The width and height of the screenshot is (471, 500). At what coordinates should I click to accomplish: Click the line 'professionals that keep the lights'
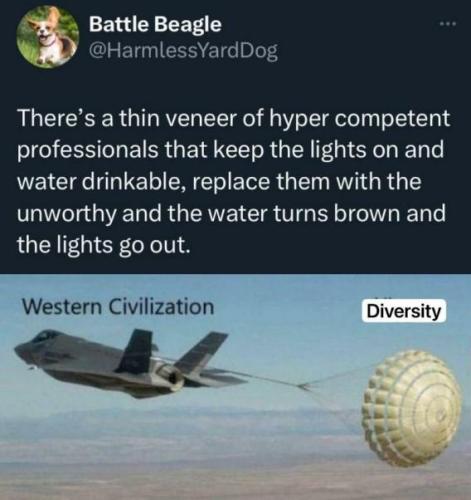click(231, 150)
